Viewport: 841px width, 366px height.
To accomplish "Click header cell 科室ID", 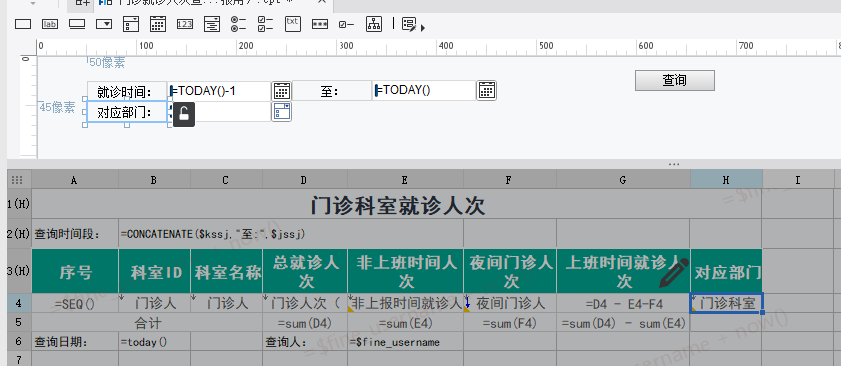I will click(x=154, y=272).
